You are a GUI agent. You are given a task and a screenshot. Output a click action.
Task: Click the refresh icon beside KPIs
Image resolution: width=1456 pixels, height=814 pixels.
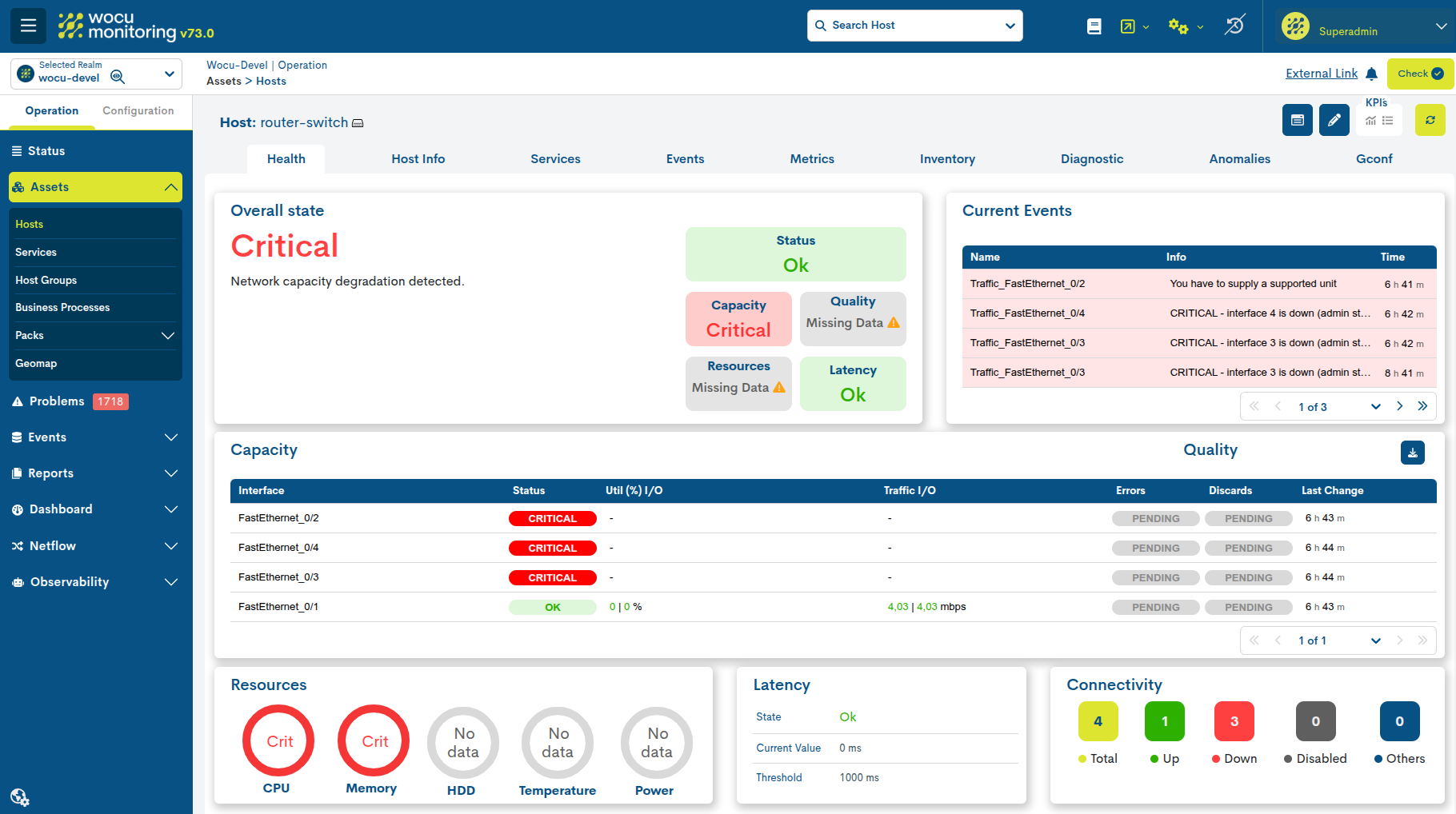1430,121
